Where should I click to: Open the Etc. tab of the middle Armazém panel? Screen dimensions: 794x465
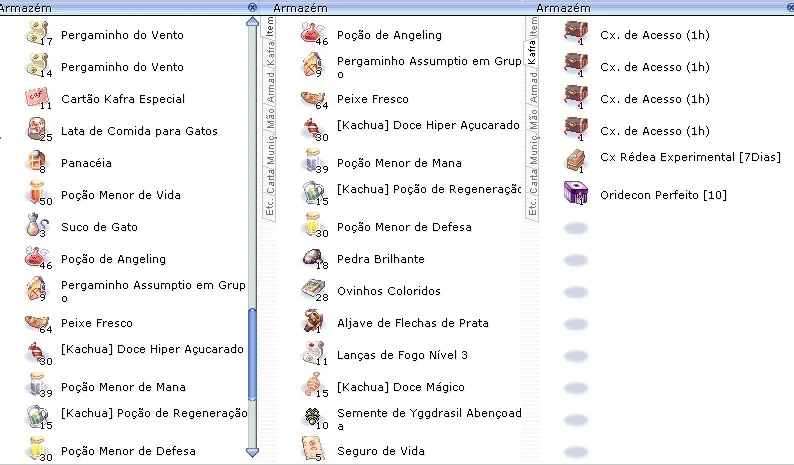click(533, 207)
